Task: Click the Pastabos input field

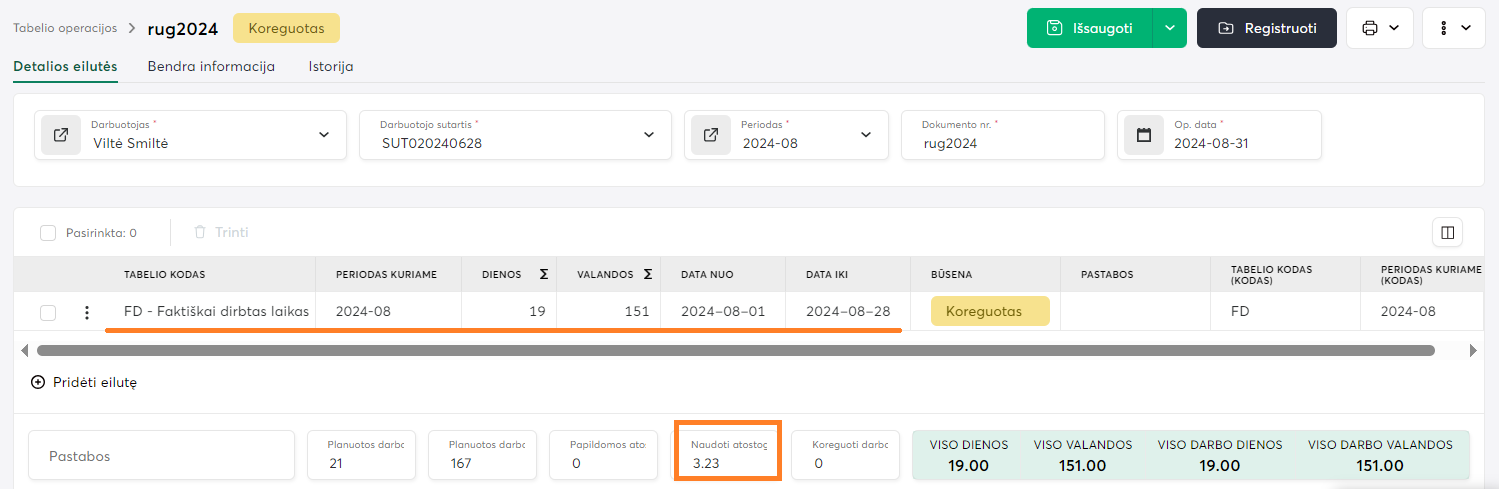Action: pos(161,456)
